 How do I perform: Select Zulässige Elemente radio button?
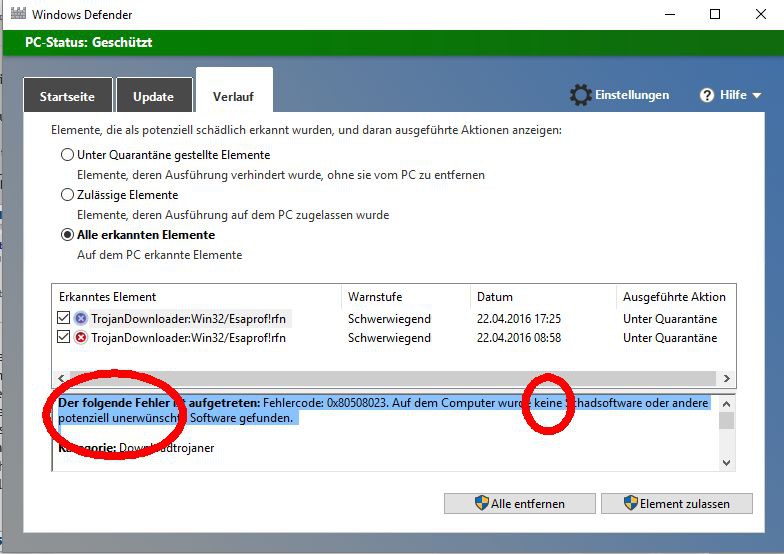67,194
